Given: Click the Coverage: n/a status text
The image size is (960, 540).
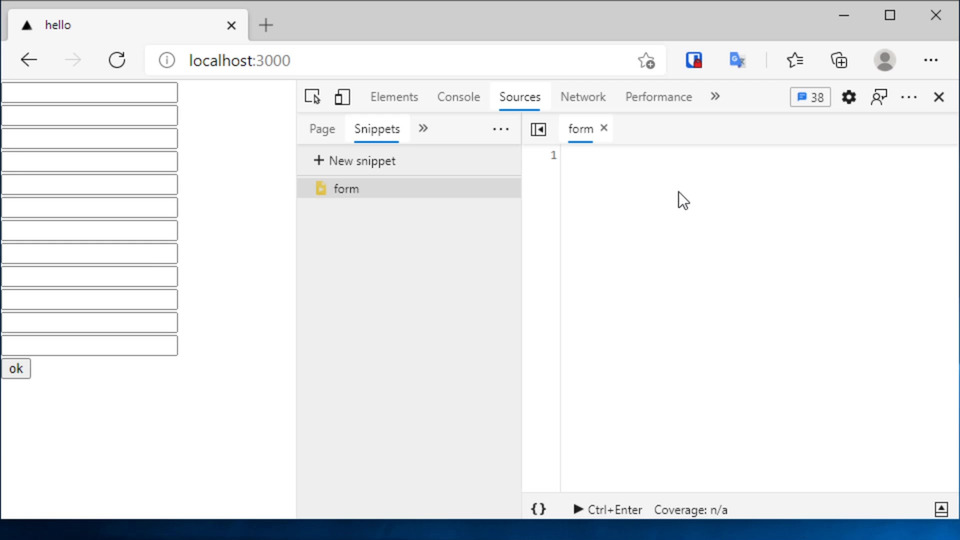Looking at the screenshot, I should (x=691, y=509).
